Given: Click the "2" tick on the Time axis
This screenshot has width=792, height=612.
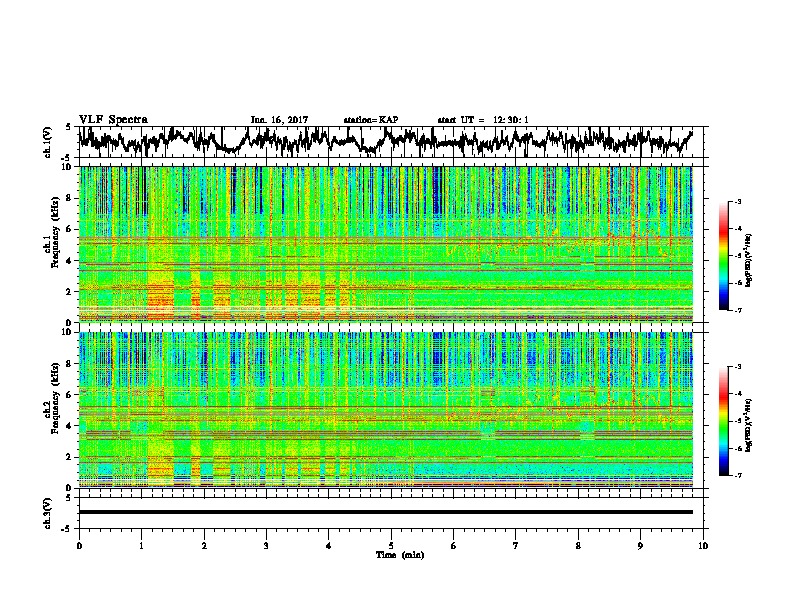Looking at the screenshot, I should coord(204,546).
